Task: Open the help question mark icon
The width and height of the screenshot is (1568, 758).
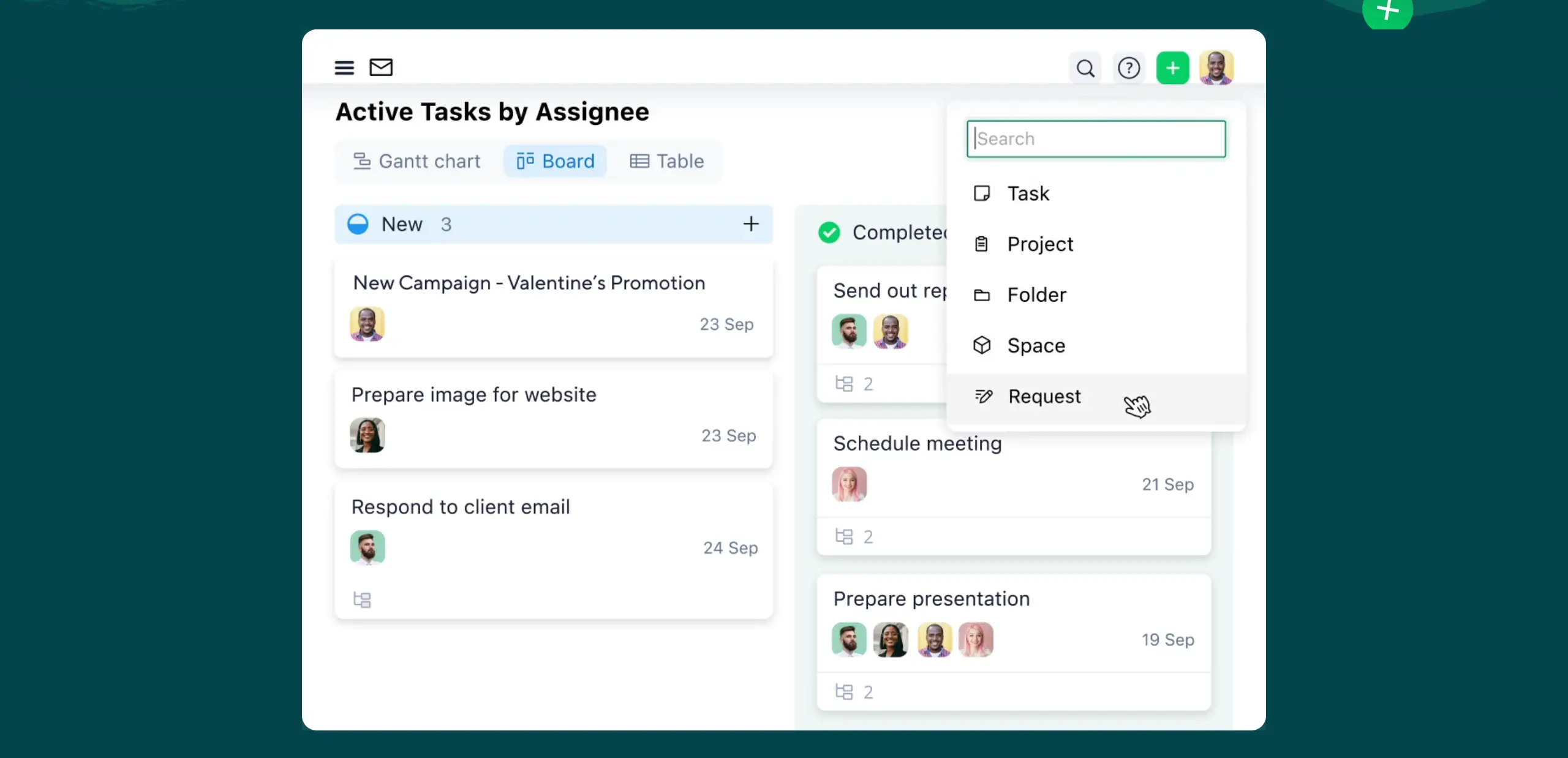Action: tap(1129, 68)
